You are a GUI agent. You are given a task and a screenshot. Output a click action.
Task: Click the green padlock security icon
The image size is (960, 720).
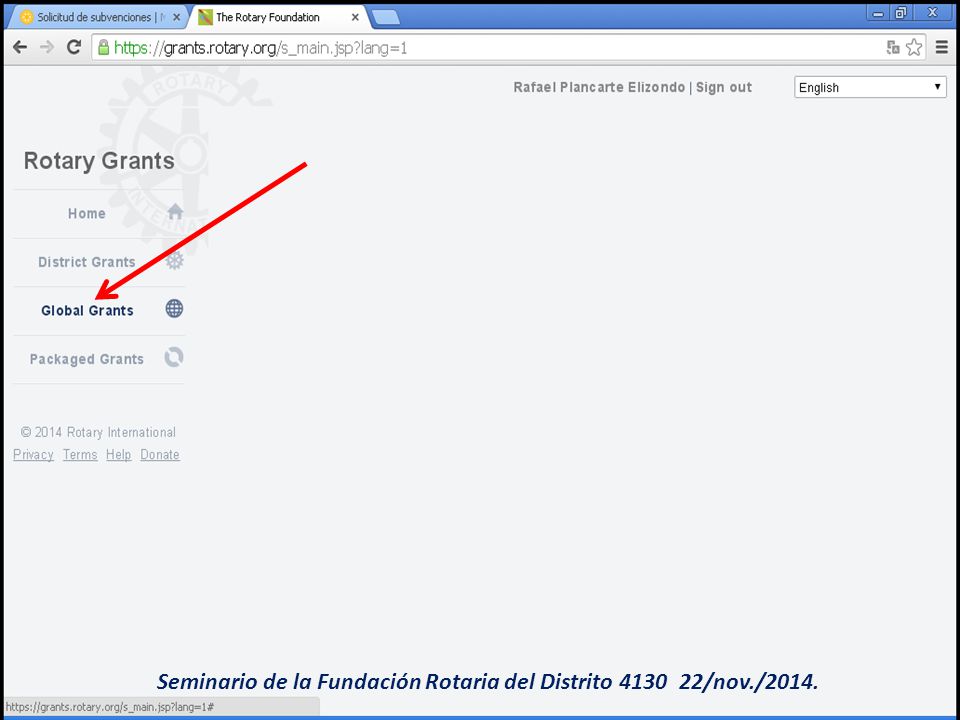pyautogui.click(x=103, y=47)
